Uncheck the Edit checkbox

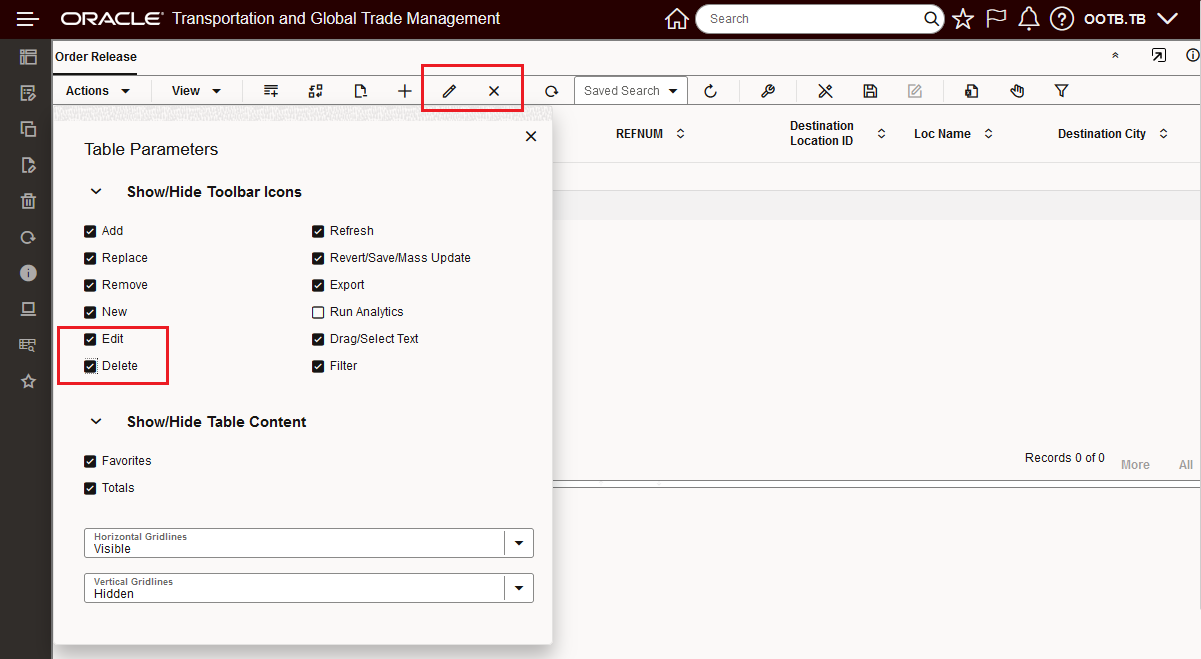tap(90, 338)
